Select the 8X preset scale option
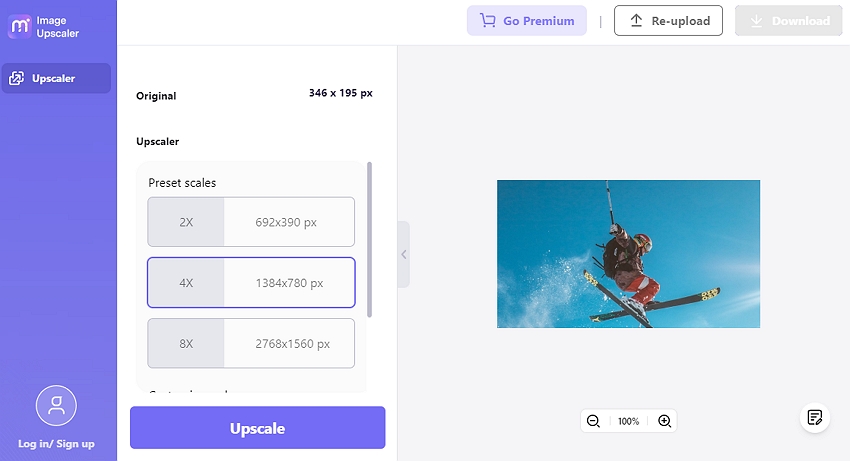This screenshot has height=461, width=850. (251, 344)
